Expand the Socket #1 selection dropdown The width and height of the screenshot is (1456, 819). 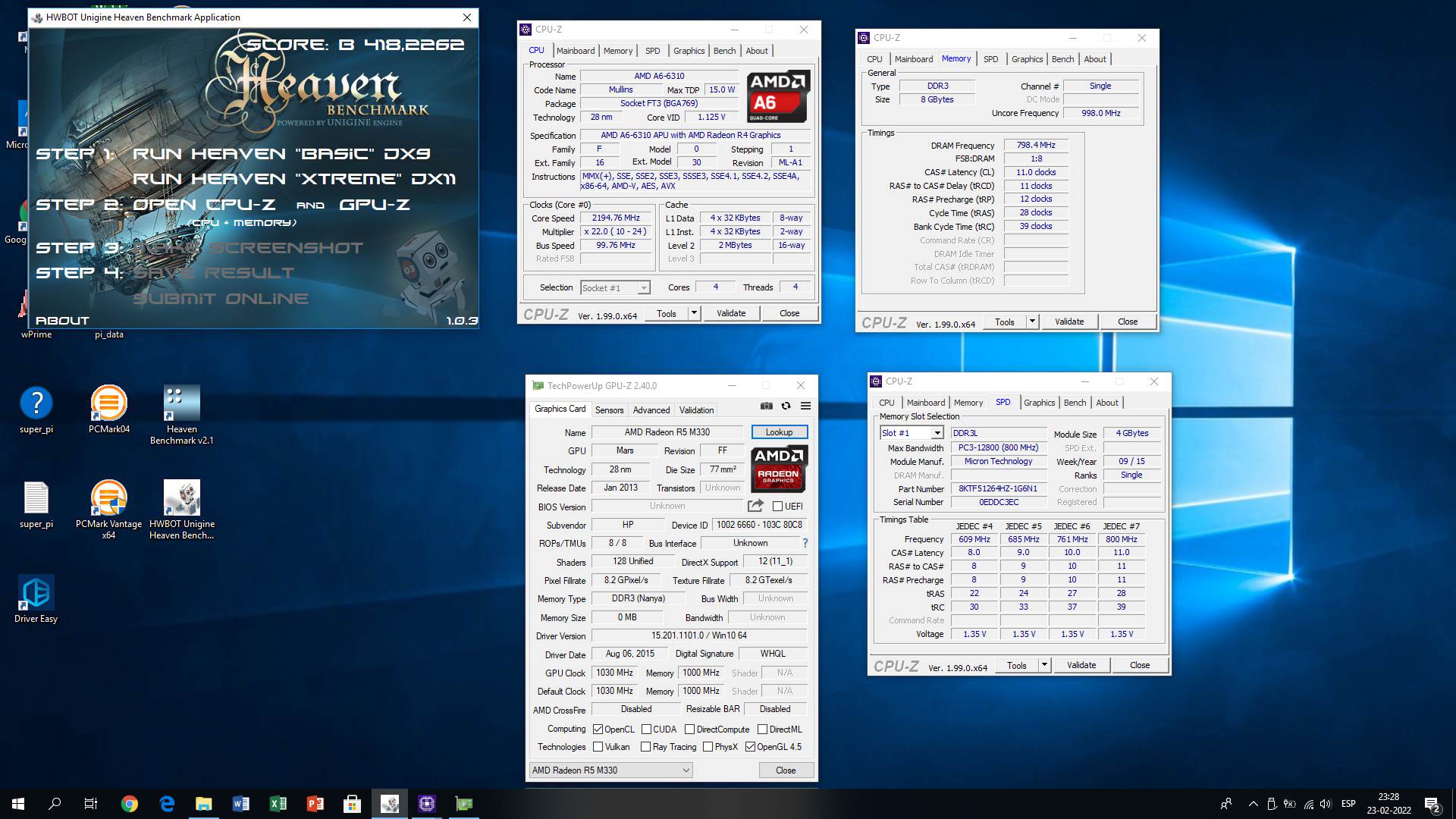tap(643, 288)
